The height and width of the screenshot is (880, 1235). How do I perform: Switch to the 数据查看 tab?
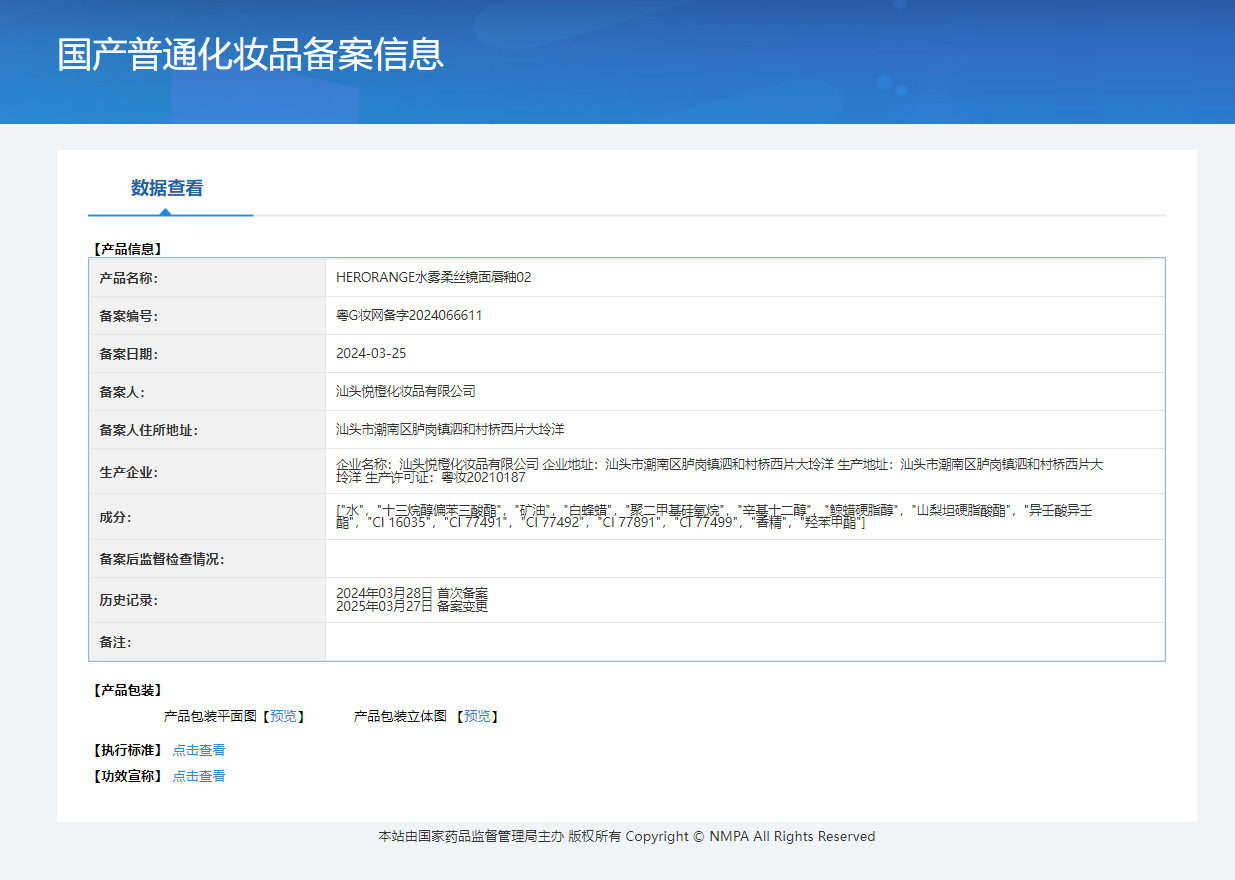[167, 188]
